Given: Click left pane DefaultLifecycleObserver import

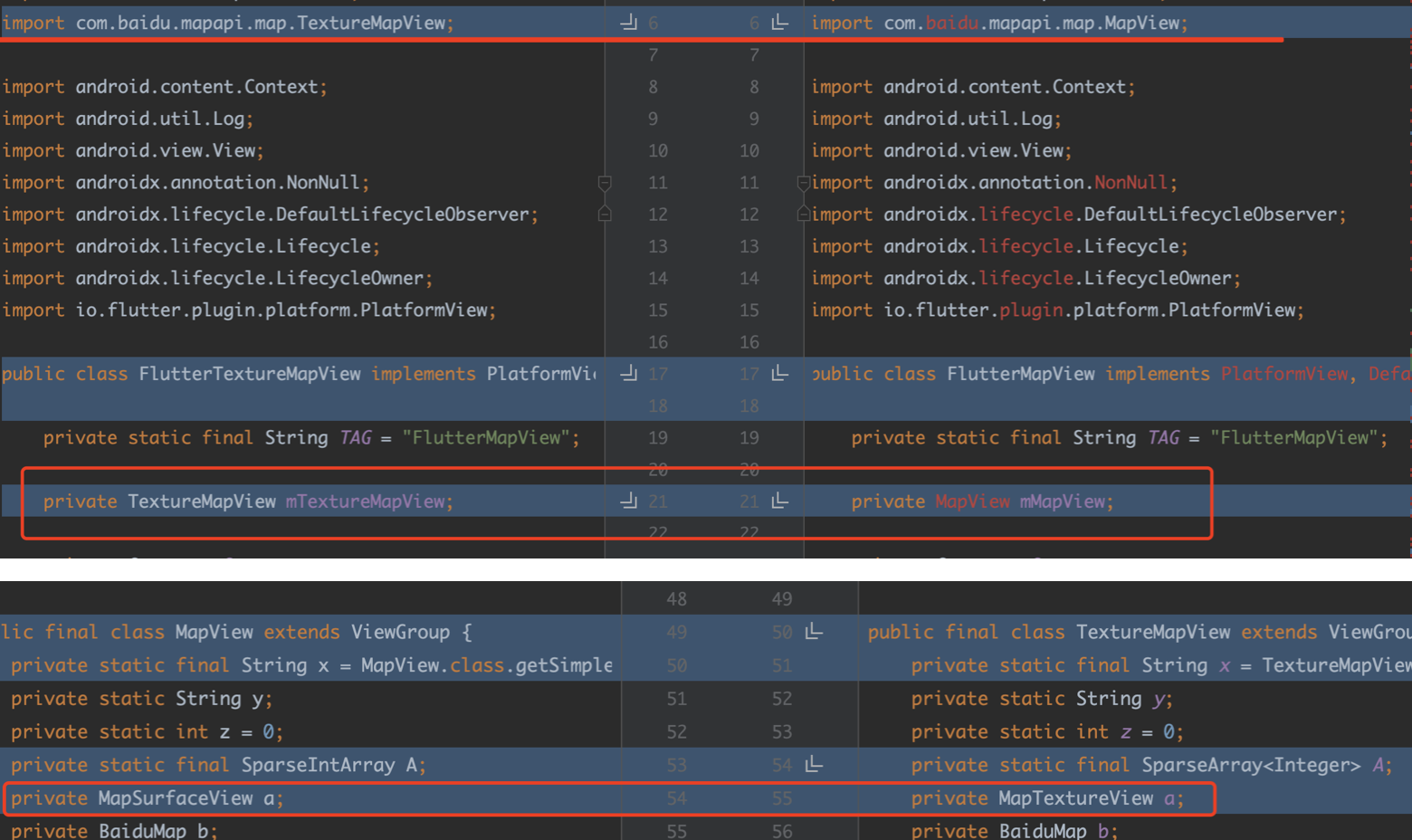Looking at the screenshot, I should click(270, 215).
